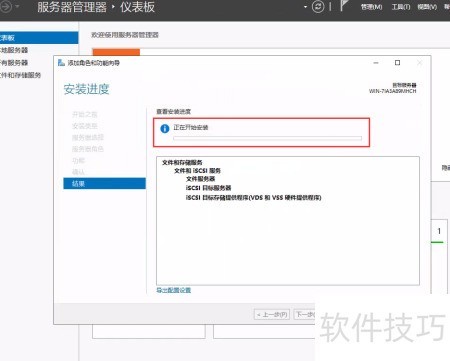The height and width of the screenshot is (361, 450).
Task: Open the notifications flag icon
Action: pyautogui.click(x=344, y=6)
